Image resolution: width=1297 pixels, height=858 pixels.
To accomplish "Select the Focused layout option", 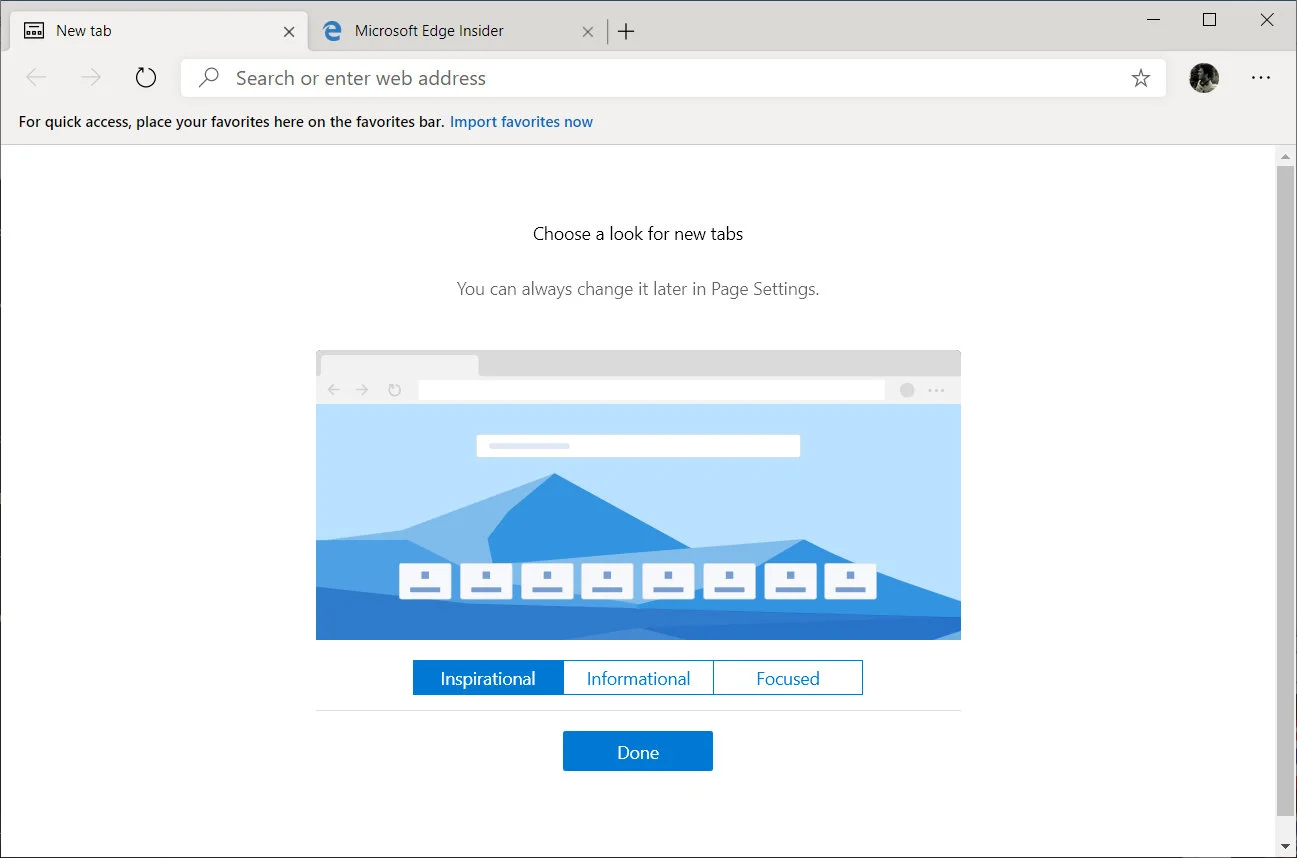I will [x=787, y=678].
